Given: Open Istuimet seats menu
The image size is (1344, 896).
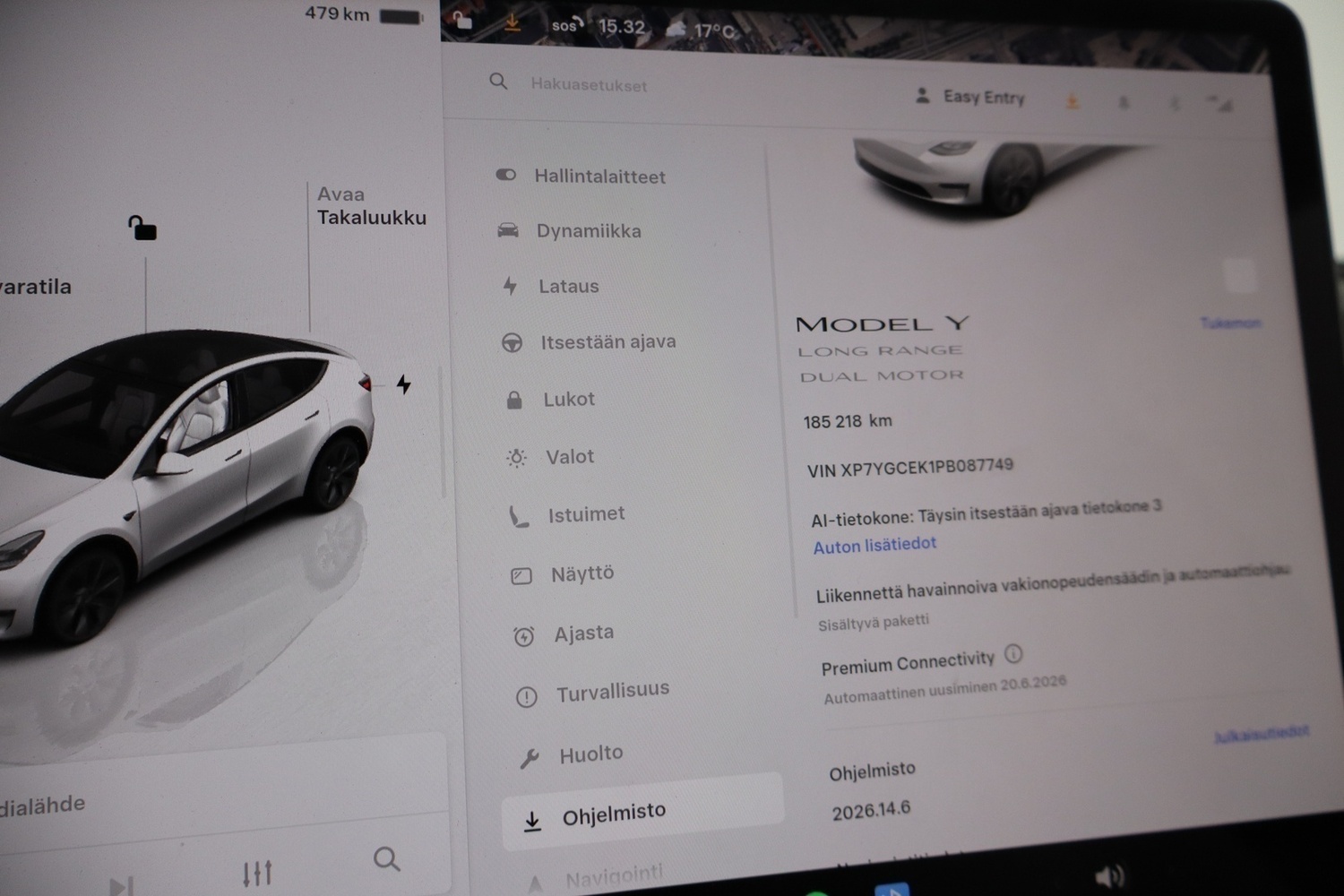Looking at the screenshot, I should click(x=586, y=514).
